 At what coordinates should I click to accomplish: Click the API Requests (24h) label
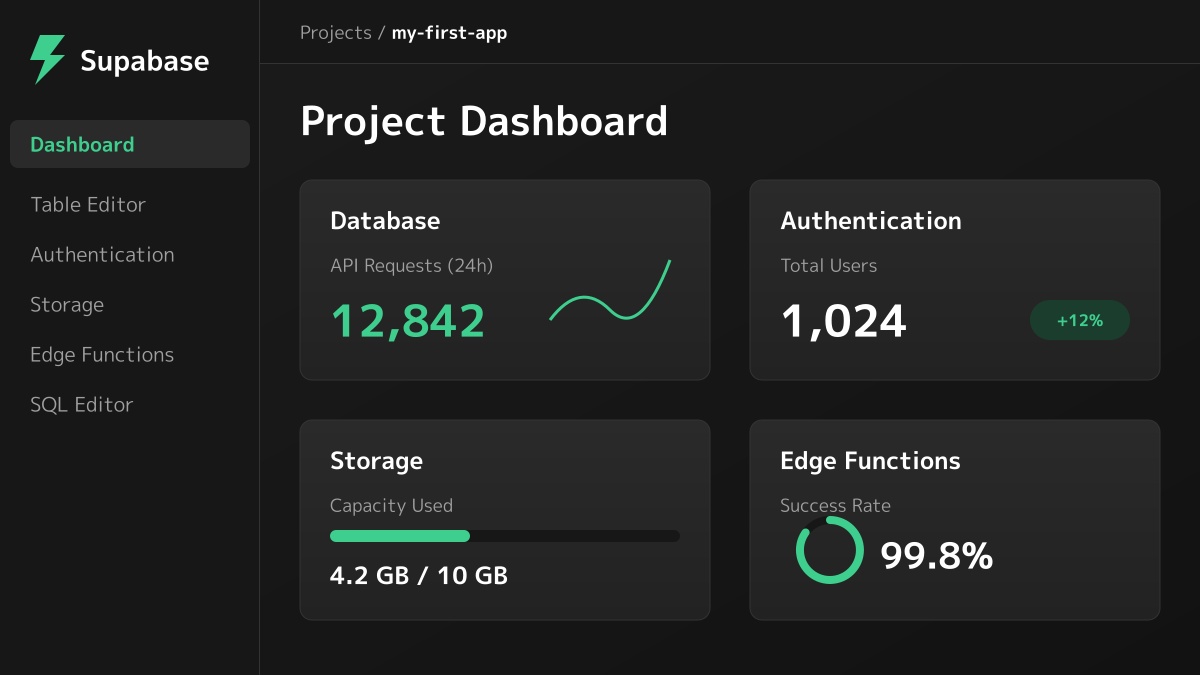coord(411,266)
